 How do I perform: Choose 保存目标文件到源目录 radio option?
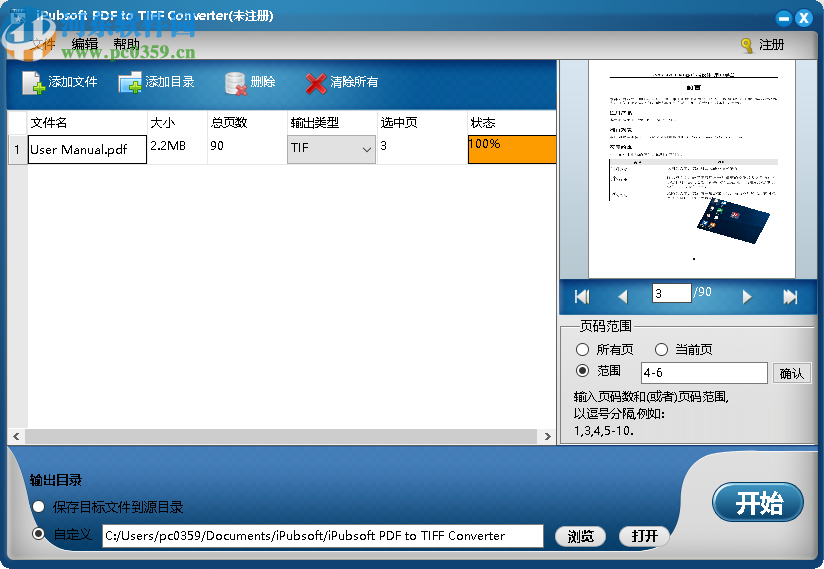click(x=38, y=507)
